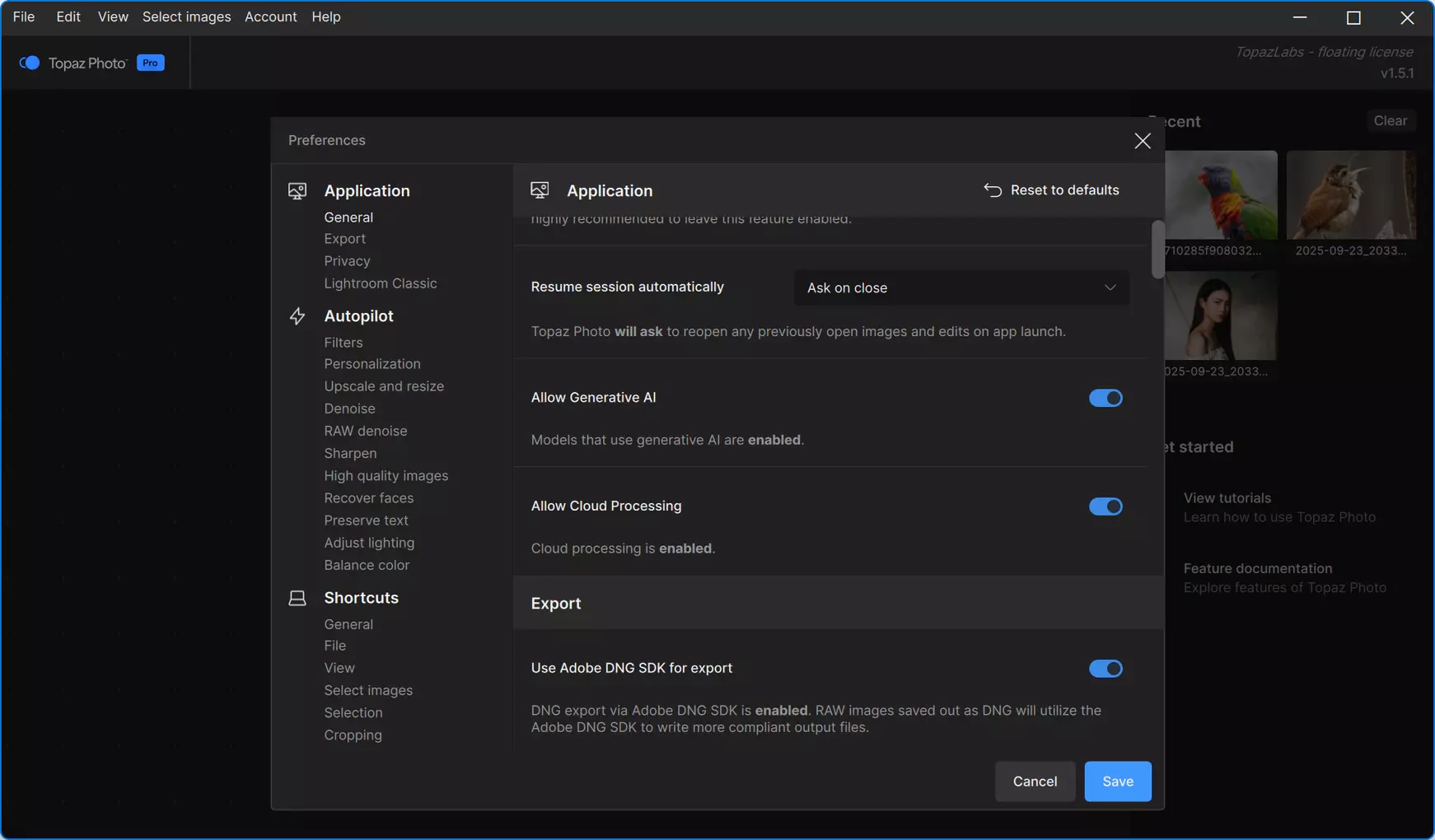Click the preferences vertical scrollbar thumb

tap(1158, 250)
